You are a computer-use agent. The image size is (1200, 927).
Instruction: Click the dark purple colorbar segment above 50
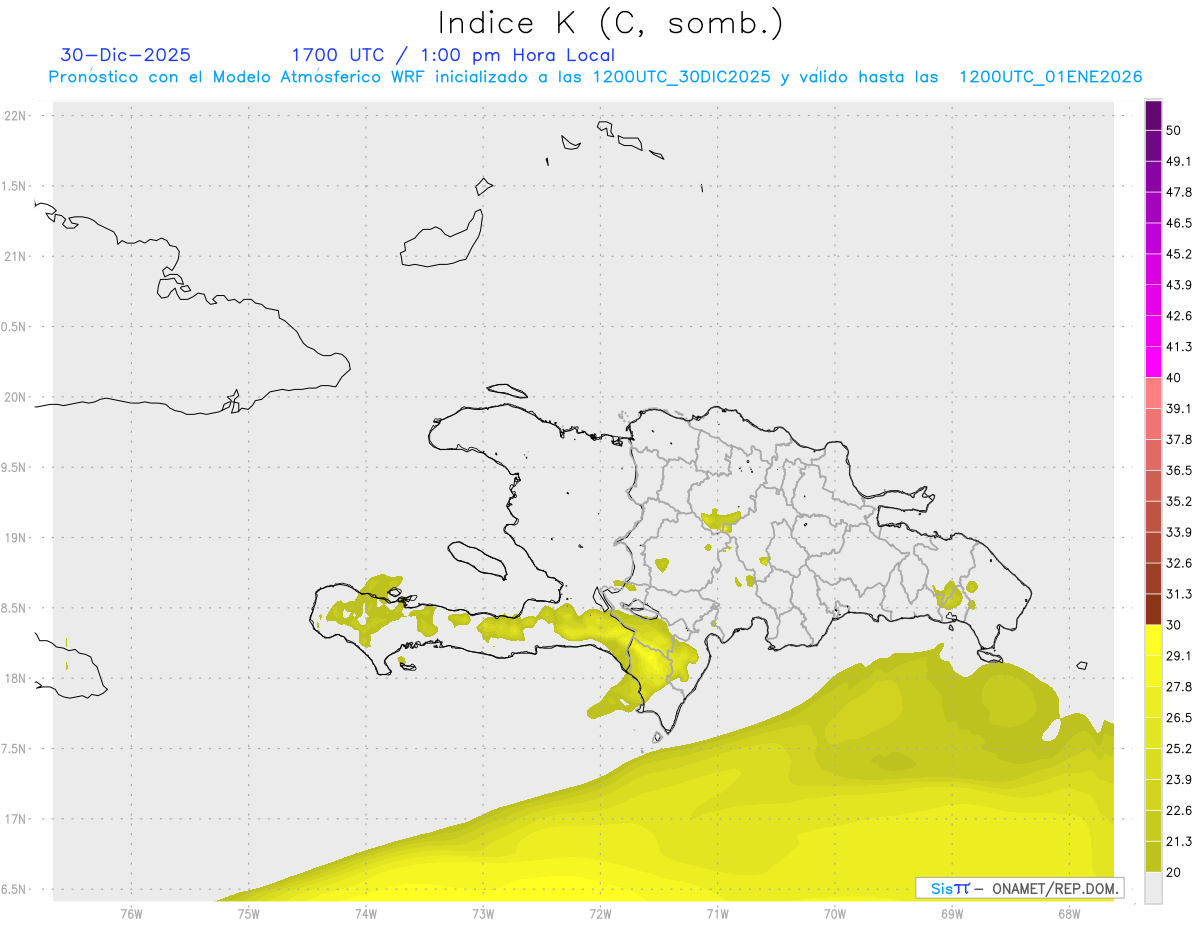(1153, 115)
